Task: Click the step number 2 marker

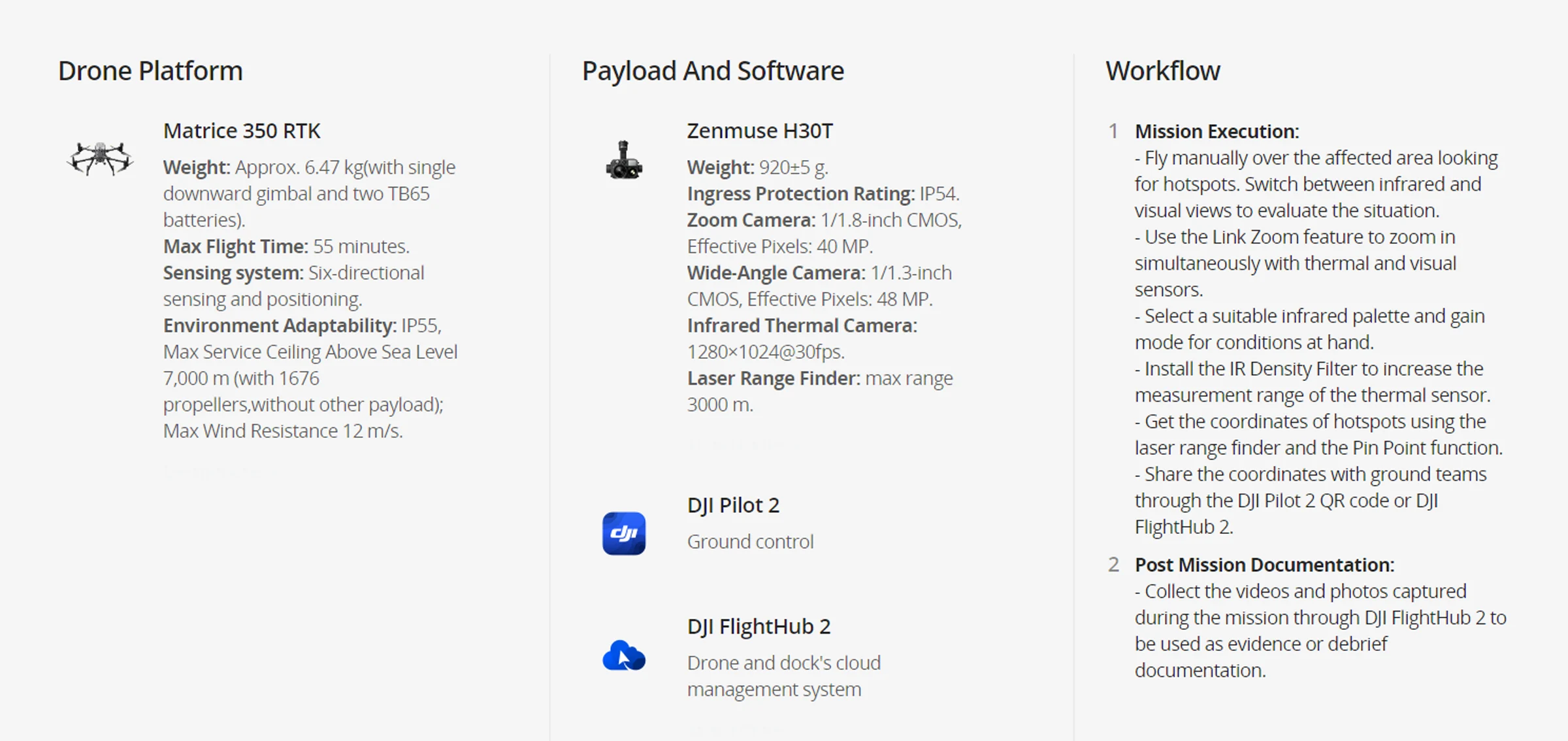Action: 1113,565
